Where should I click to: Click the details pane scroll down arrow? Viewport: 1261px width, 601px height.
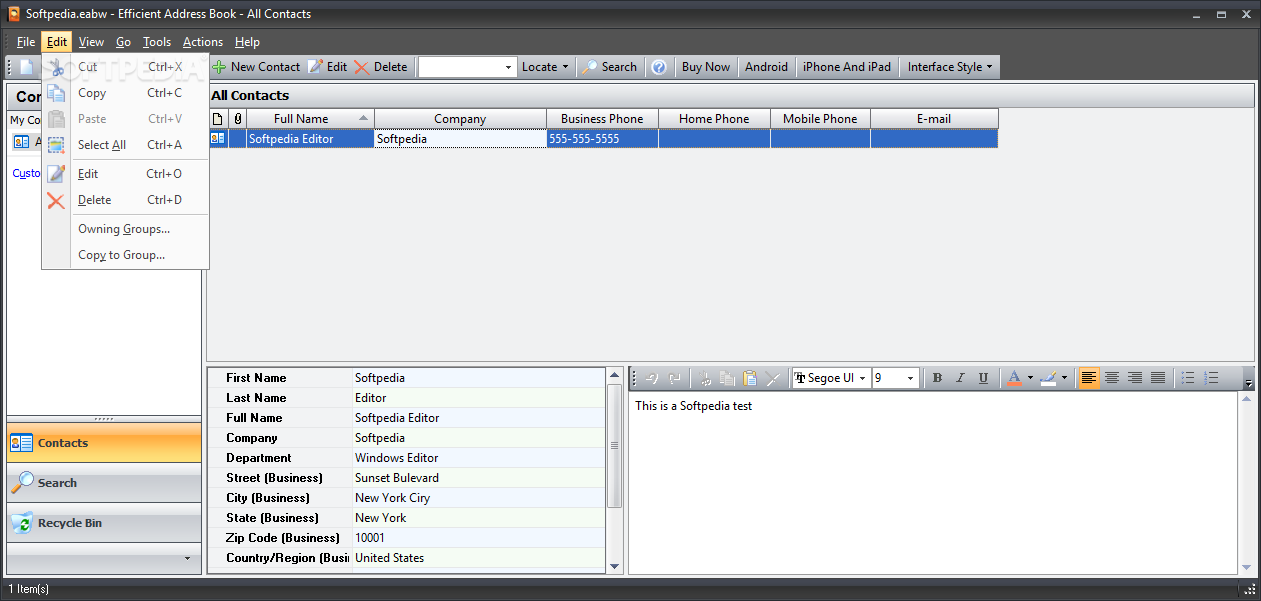coord(614,567)
